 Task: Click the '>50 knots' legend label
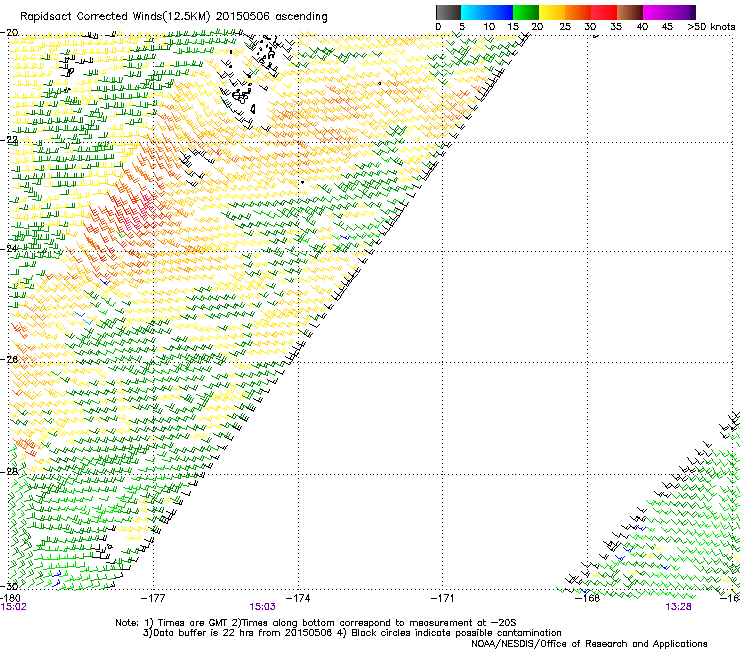tap(711, 27)
